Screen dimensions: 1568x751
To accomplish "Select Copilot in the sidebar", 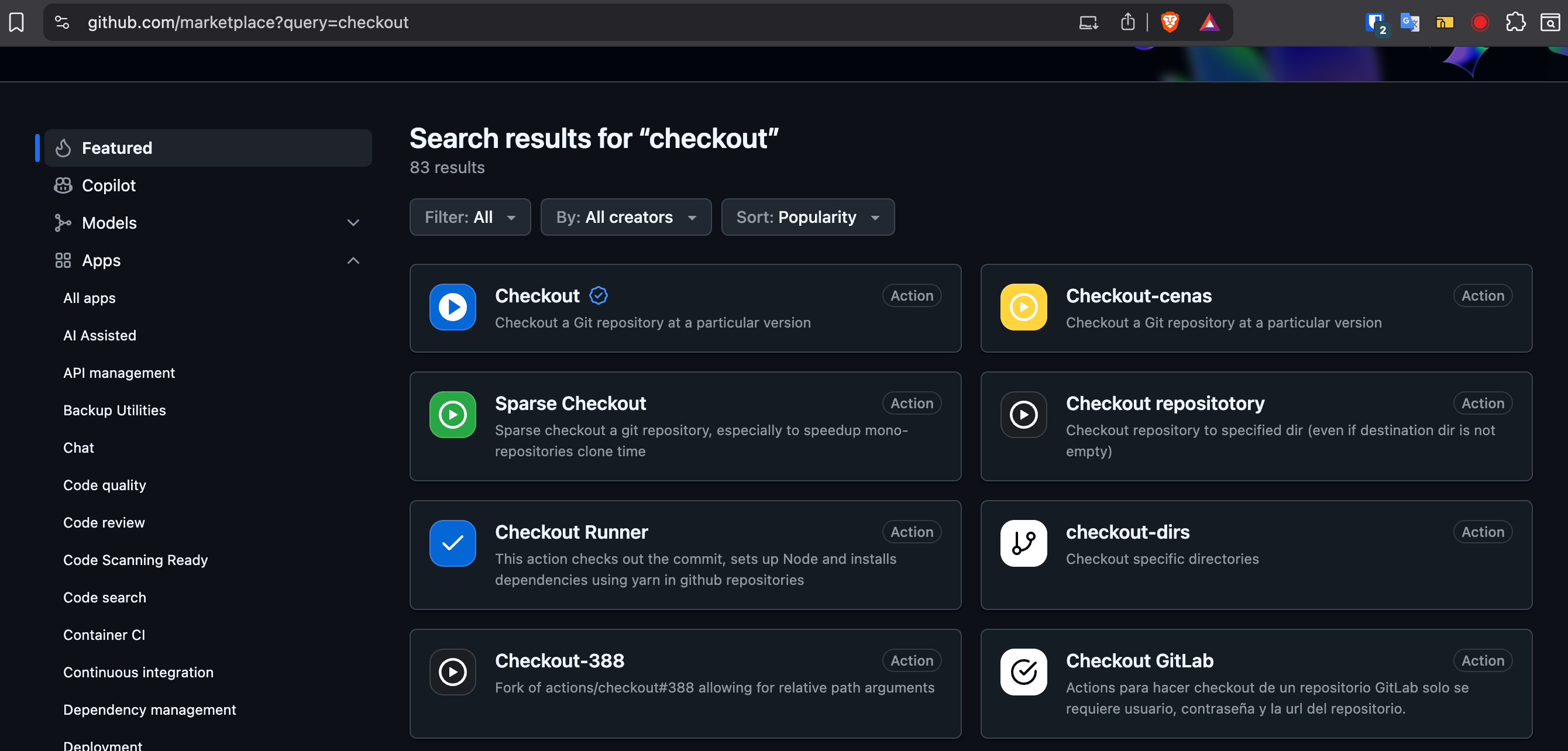I will [108, 185].
